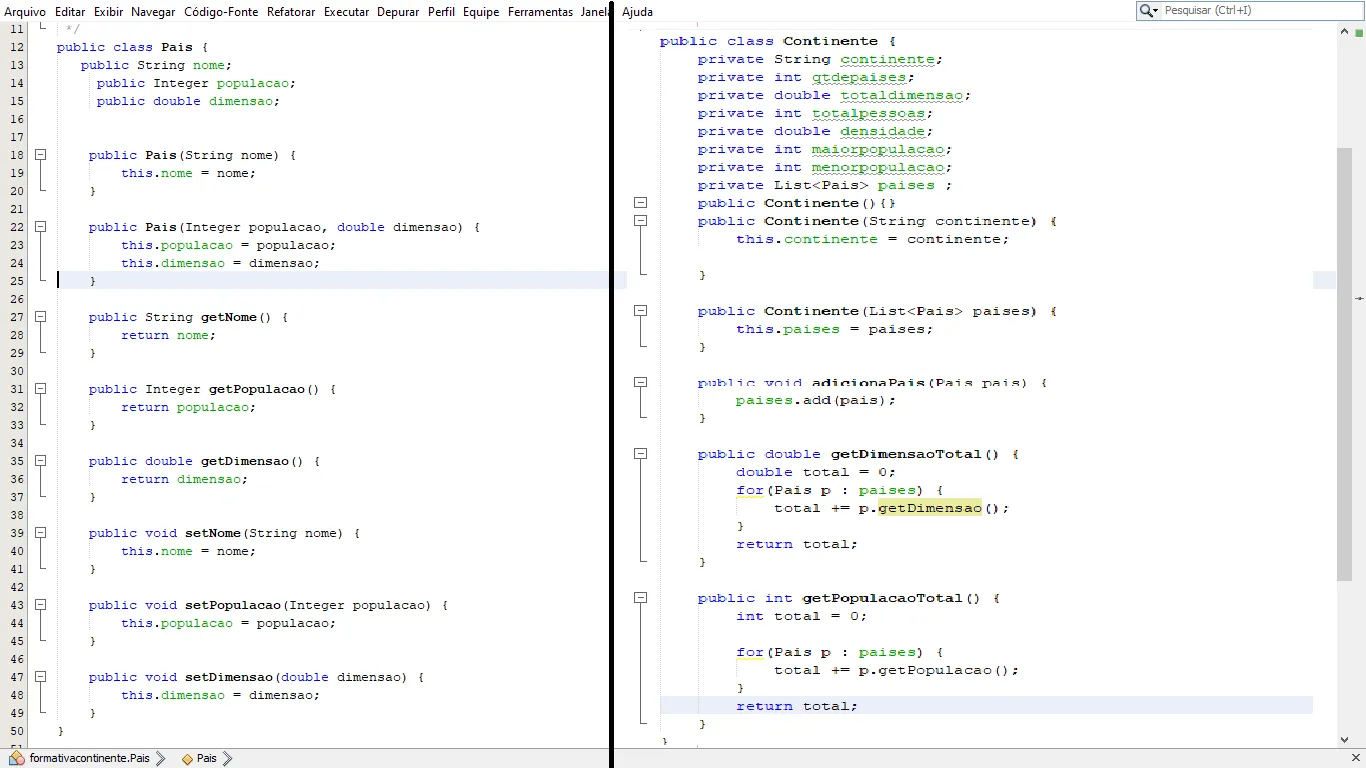The width and height of the screenshot is (1366, 768).
Task: Collapse the Pais(Integer populacao, double dimensao) fold
Action: [x=40, y=227]
